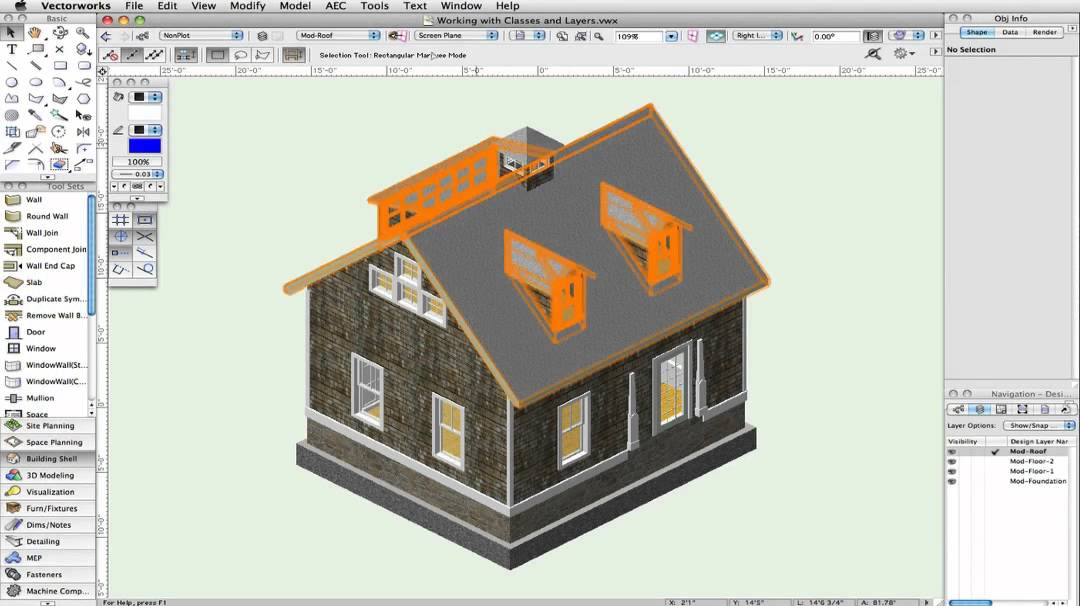Image resolution: width=1080 pixels, height=606 pixels.
Task: Switch to the Data tab in Obj Info
Action: [x=1010, y=32]
